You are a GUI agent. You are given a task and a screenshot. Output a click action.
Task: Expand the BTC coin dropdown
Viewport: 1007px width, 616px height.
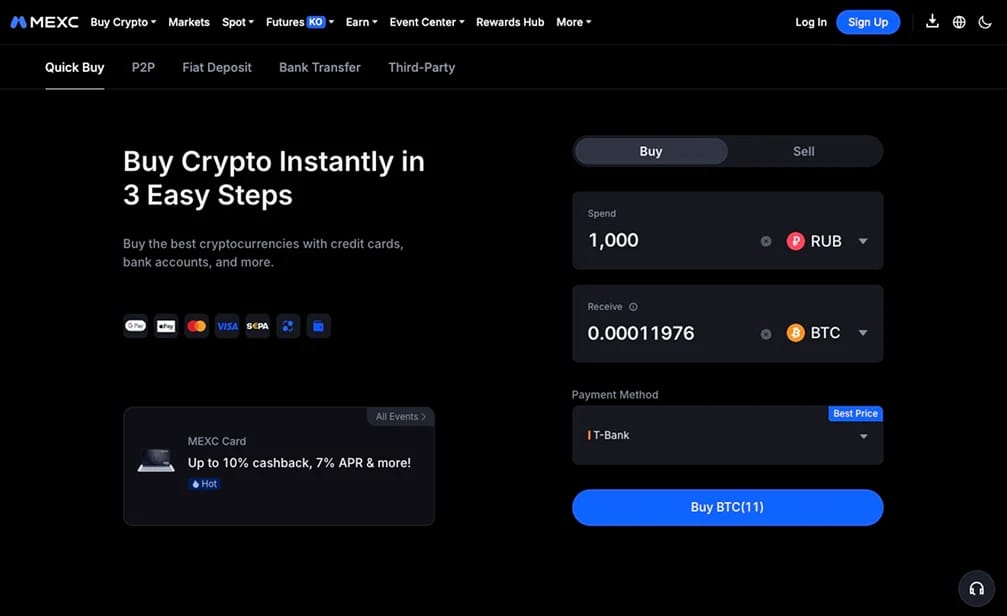pos(827,333)
